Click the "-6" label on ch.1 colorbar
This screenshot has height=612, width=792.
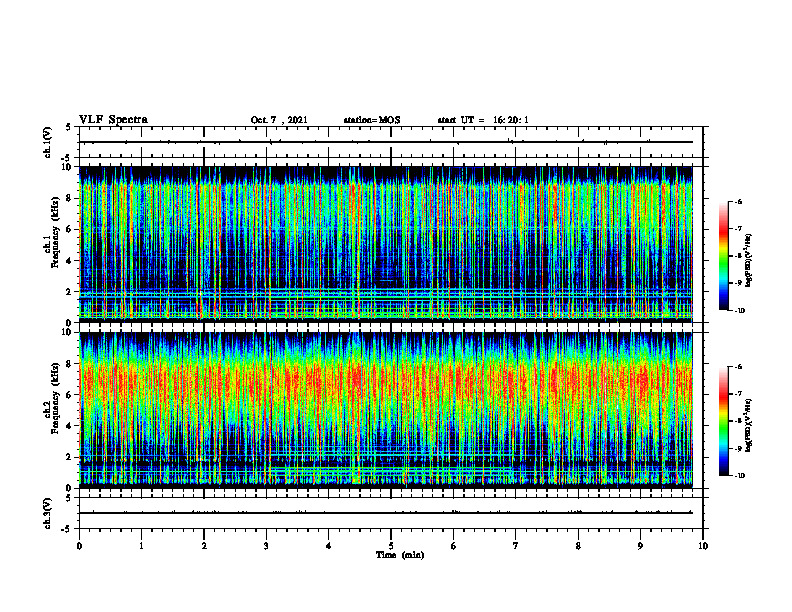pyautogui.click(x=738, y=201)
